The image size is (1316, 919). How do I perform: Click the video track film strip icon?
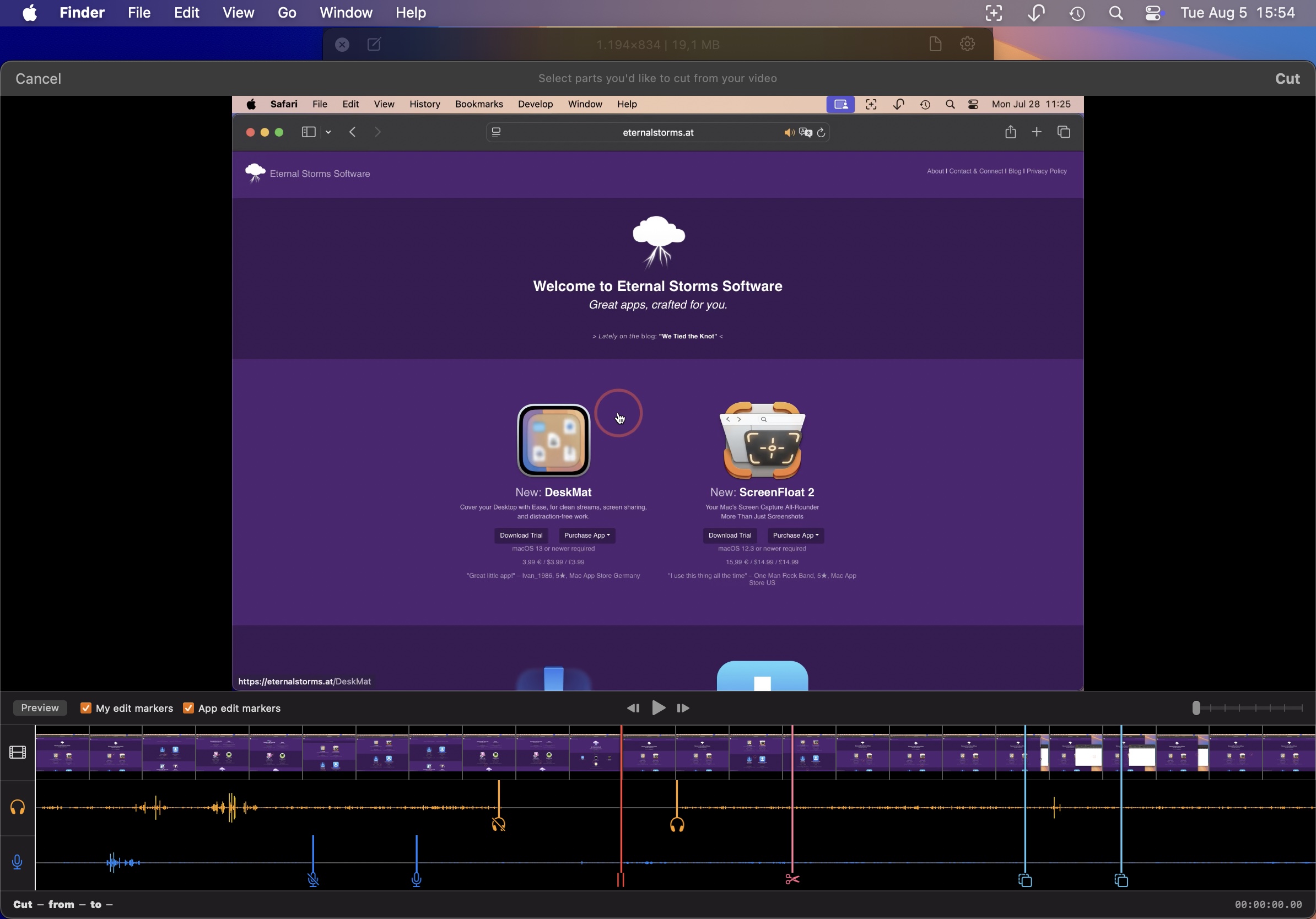(18, 752)
